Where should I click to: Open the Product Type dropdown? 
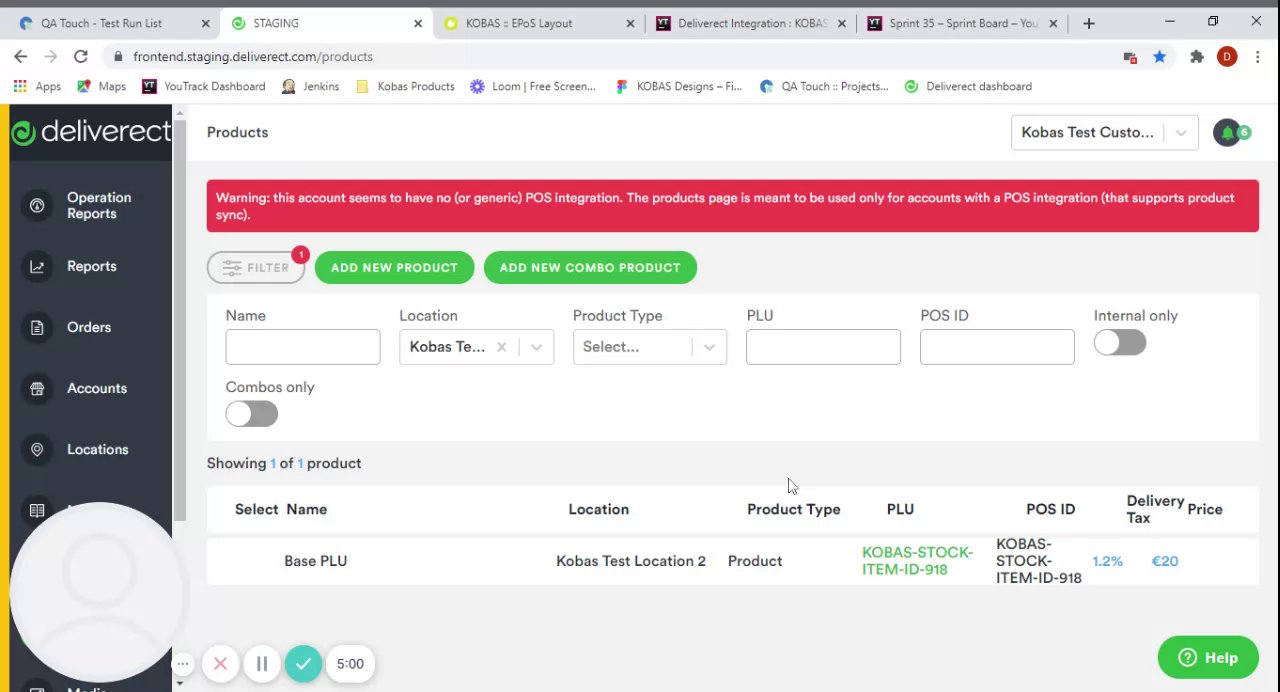click(649, 347)
